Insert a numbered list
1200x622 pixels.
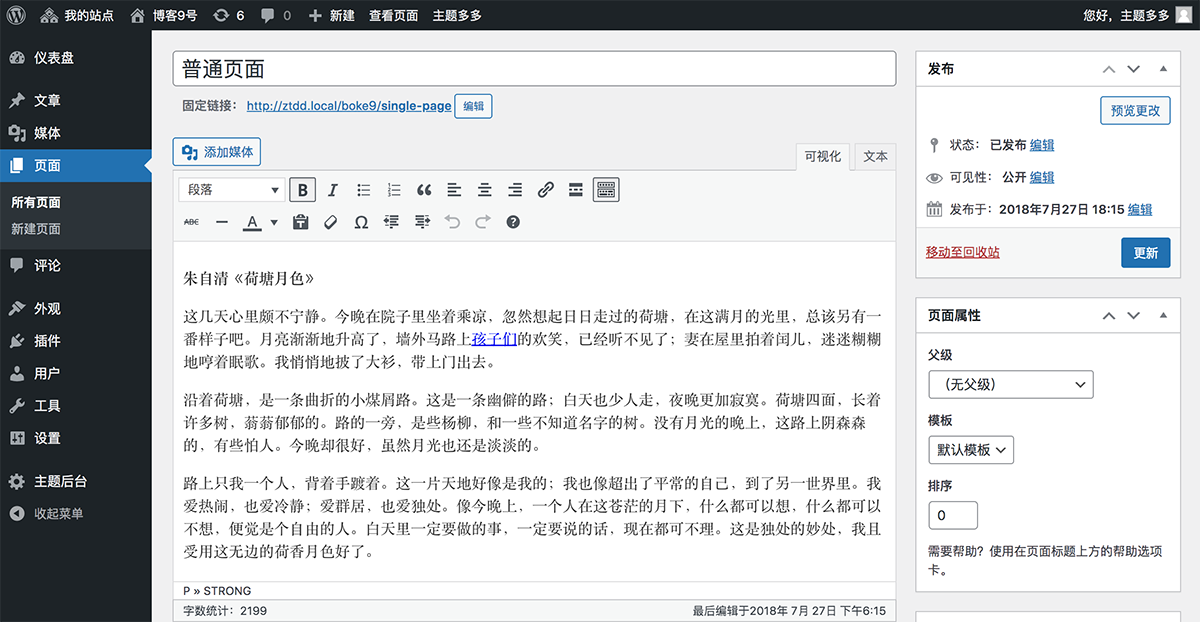click(394, 190)
